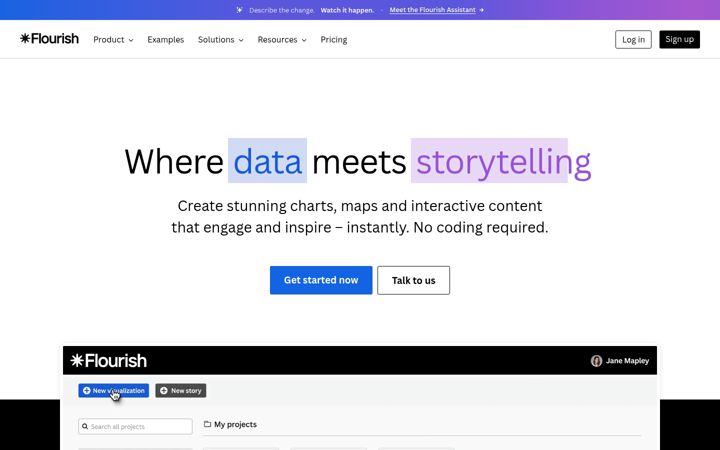Click the plus icon on New story
The image size is (720, 450).
point(164,391)
